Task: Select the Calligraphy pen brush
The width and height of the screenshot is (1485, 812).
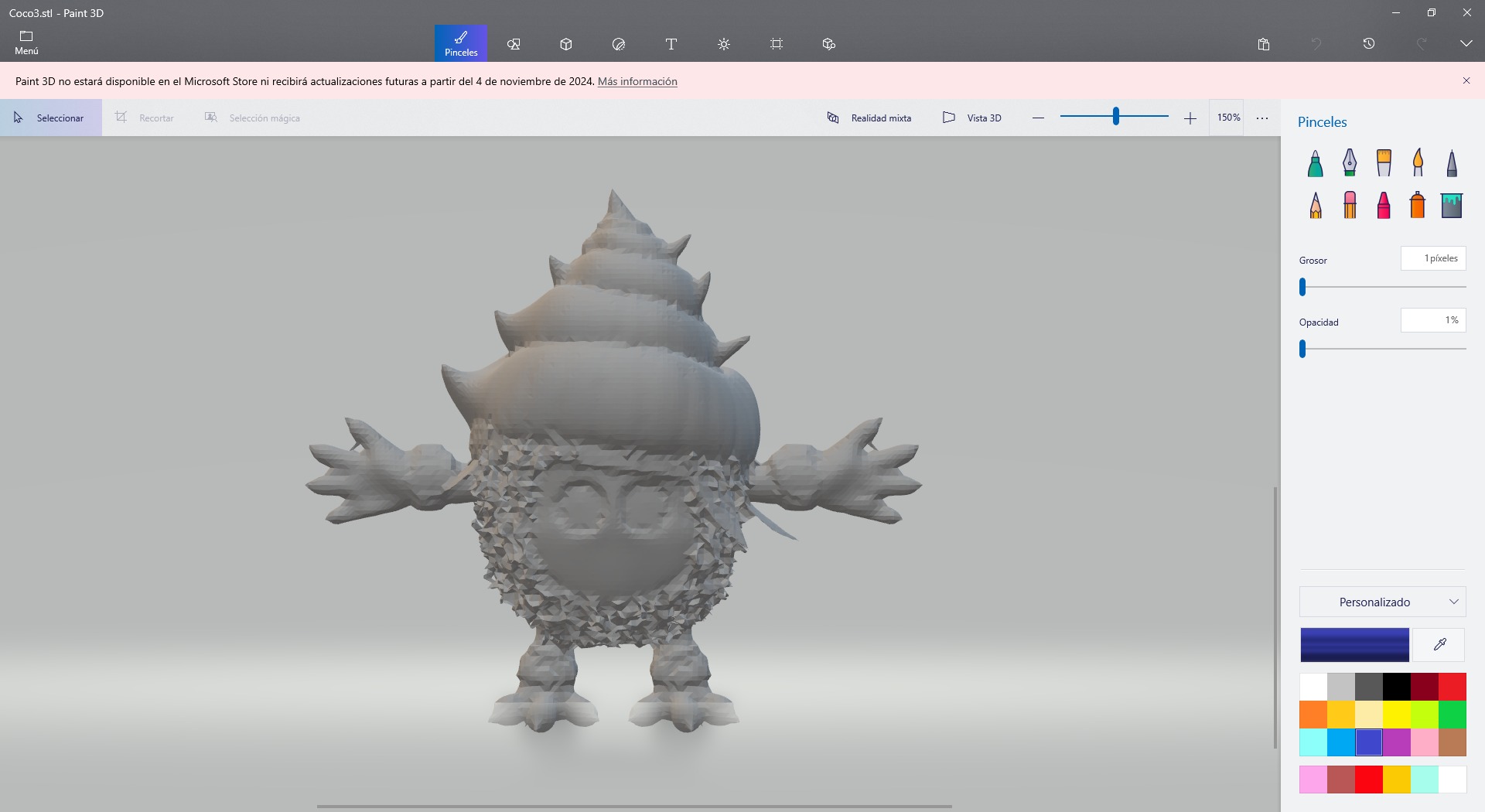Action: tap(1349, 162)
